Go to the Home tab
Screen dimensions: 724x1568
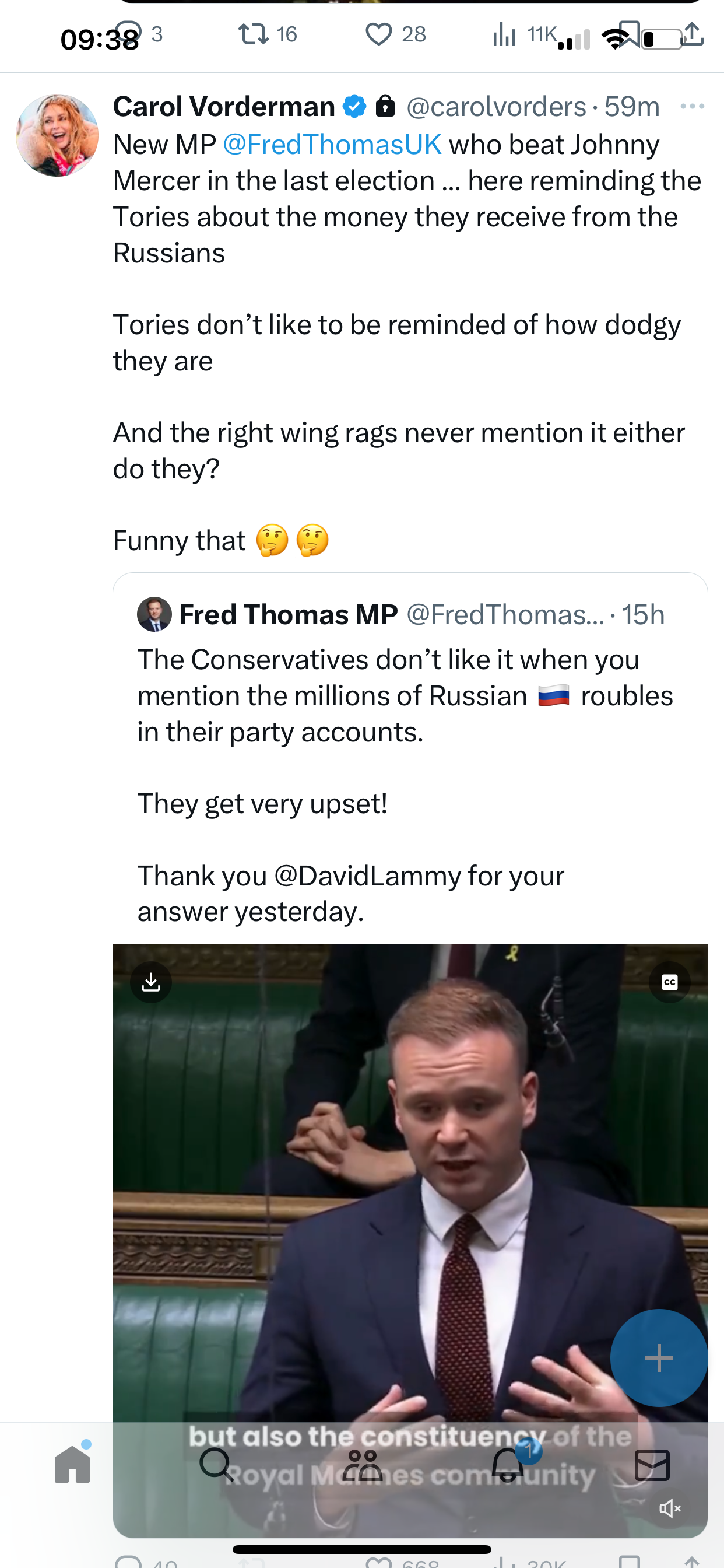pos(72,1464)
